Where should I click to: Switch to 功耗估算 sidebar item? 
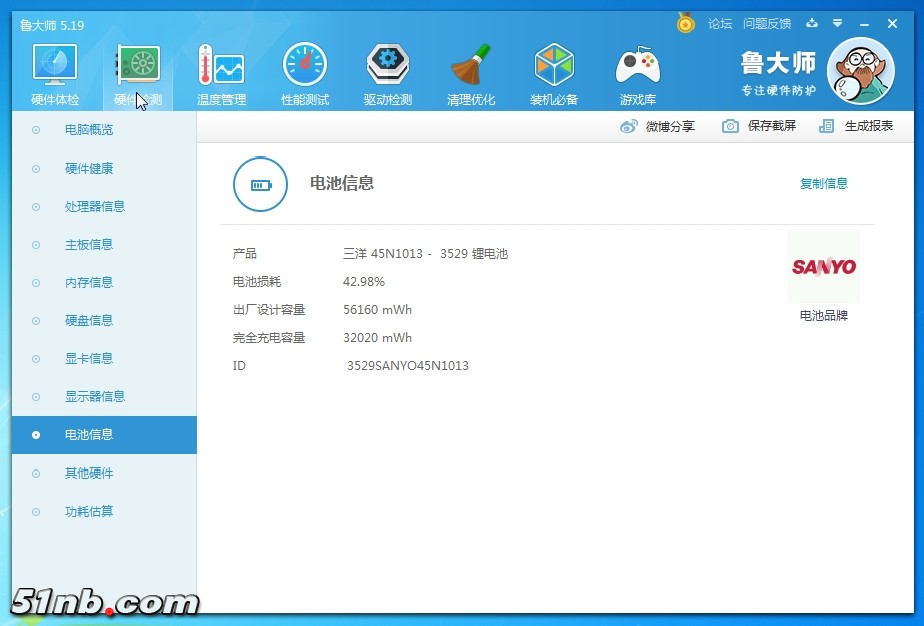(x=89, y=512)
